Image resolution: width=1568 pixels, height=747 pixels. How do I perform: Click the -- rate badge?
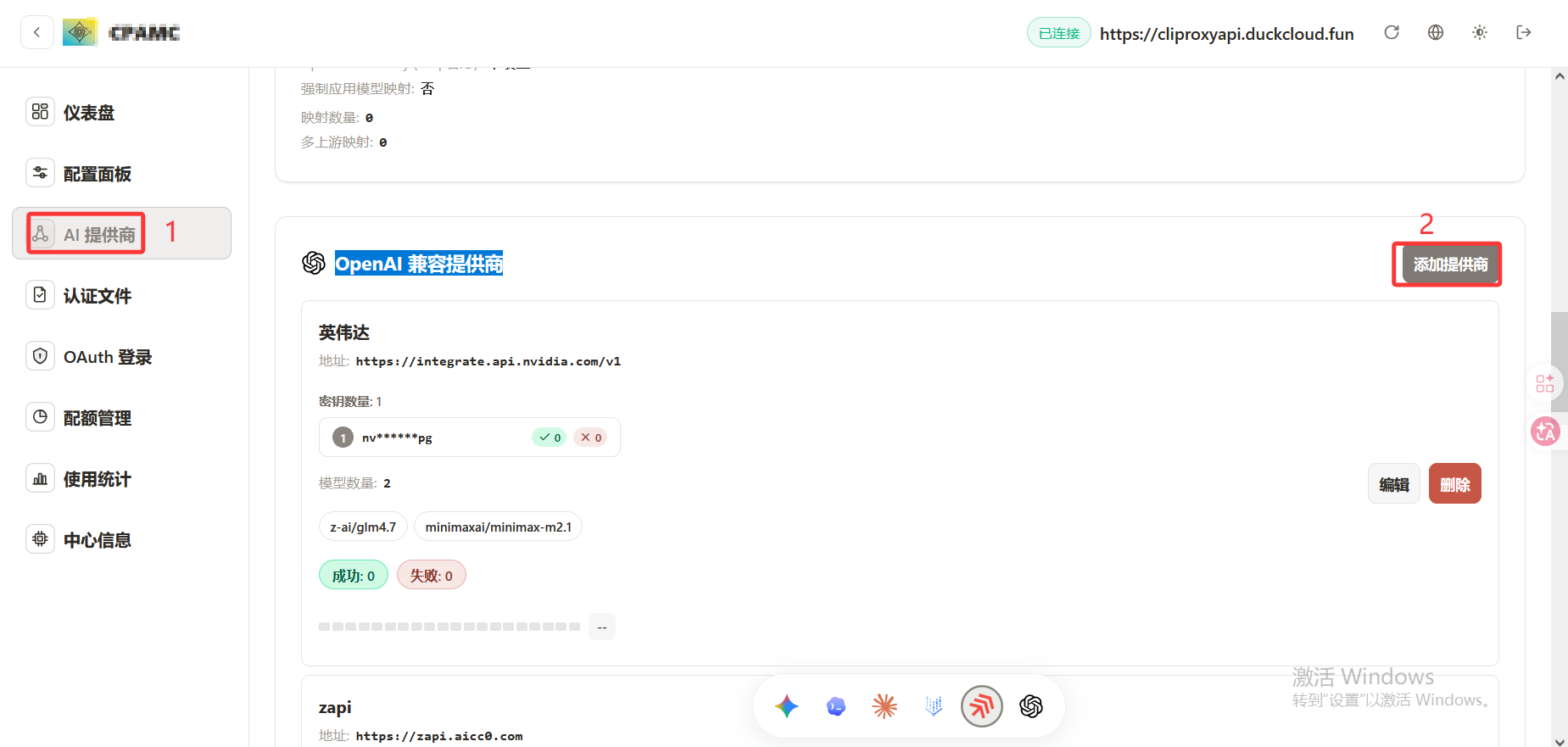click(602, 627)
